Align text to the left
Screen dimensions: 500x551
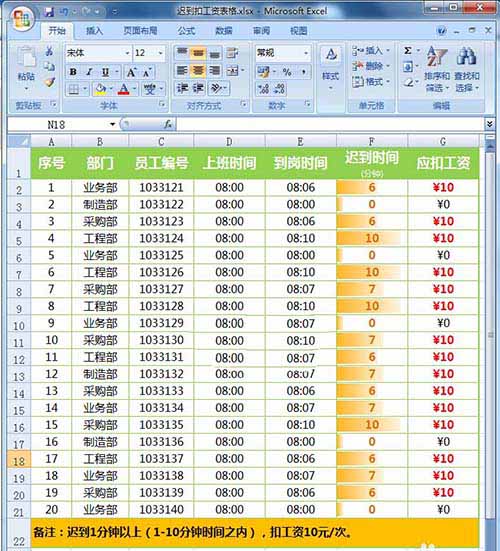point(182,71)
